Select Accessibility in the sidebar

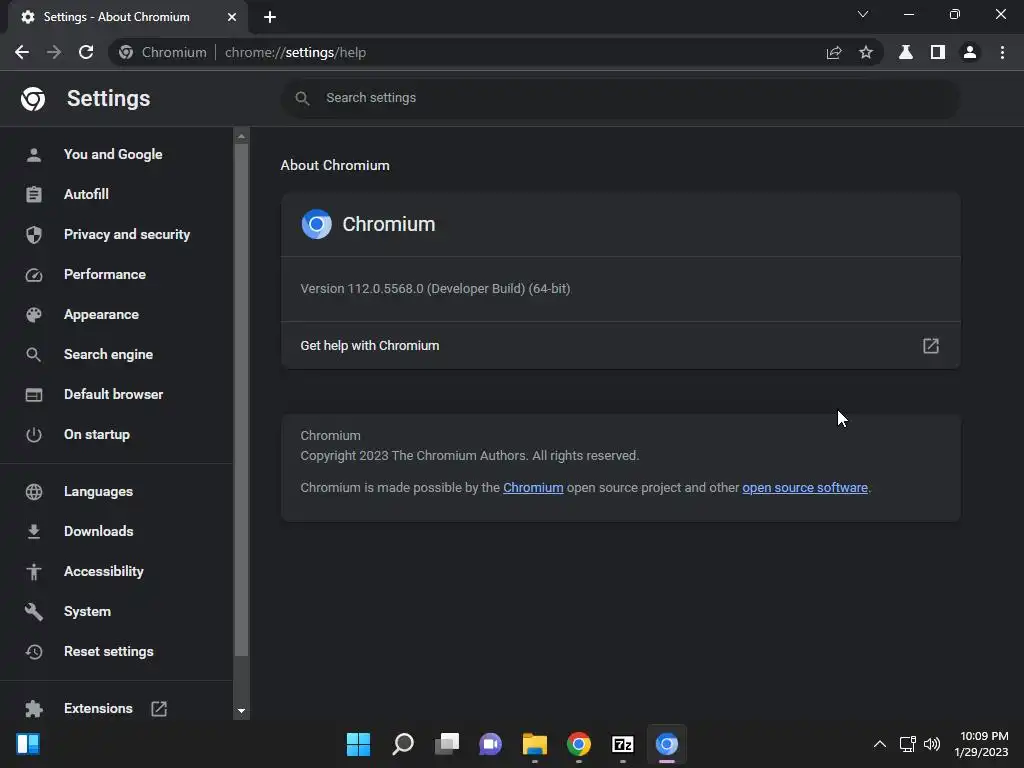point(116,571)
